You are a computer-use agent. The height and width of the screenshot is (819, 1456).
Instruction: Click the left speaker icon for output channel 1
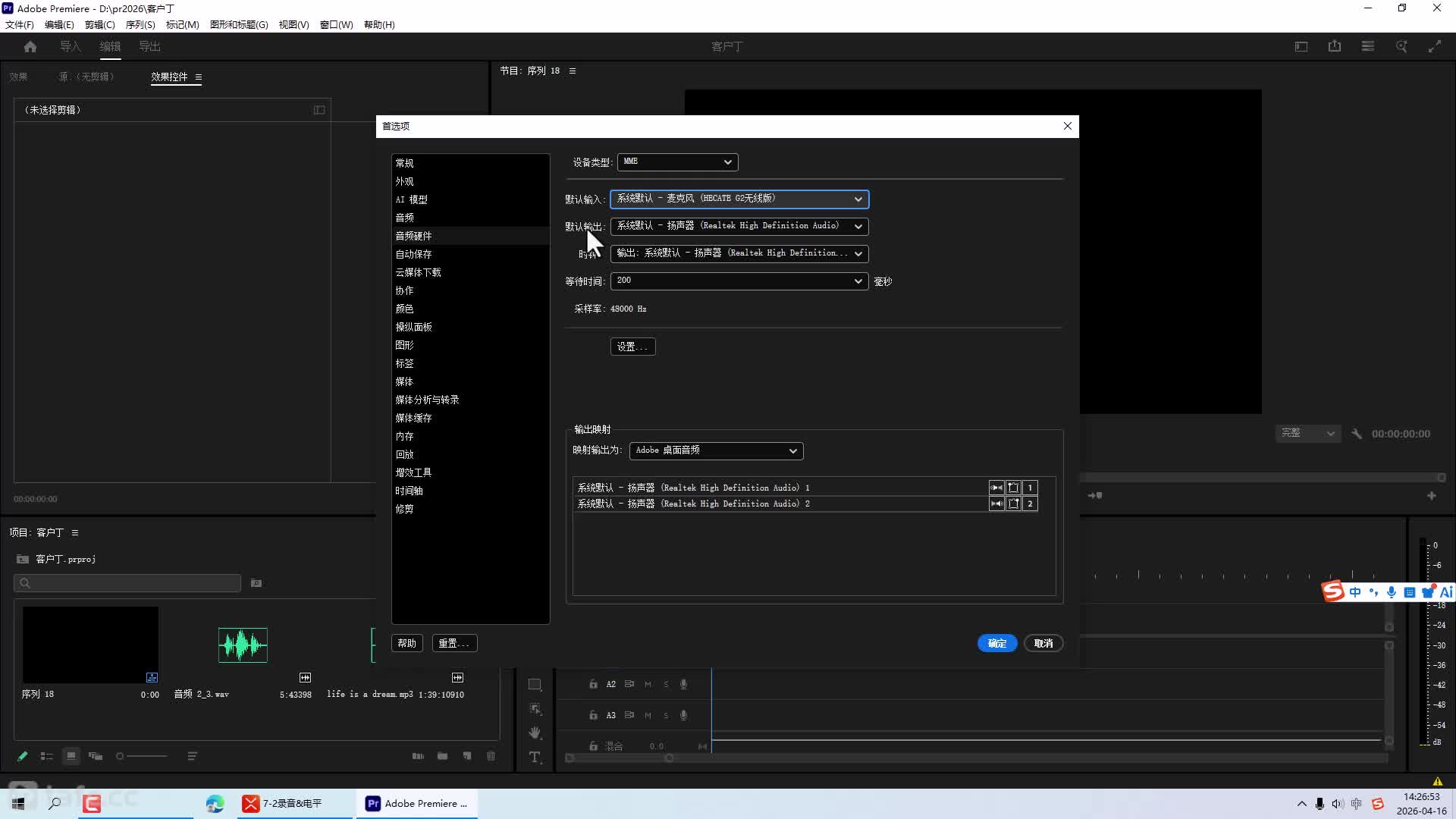(996, 488)
